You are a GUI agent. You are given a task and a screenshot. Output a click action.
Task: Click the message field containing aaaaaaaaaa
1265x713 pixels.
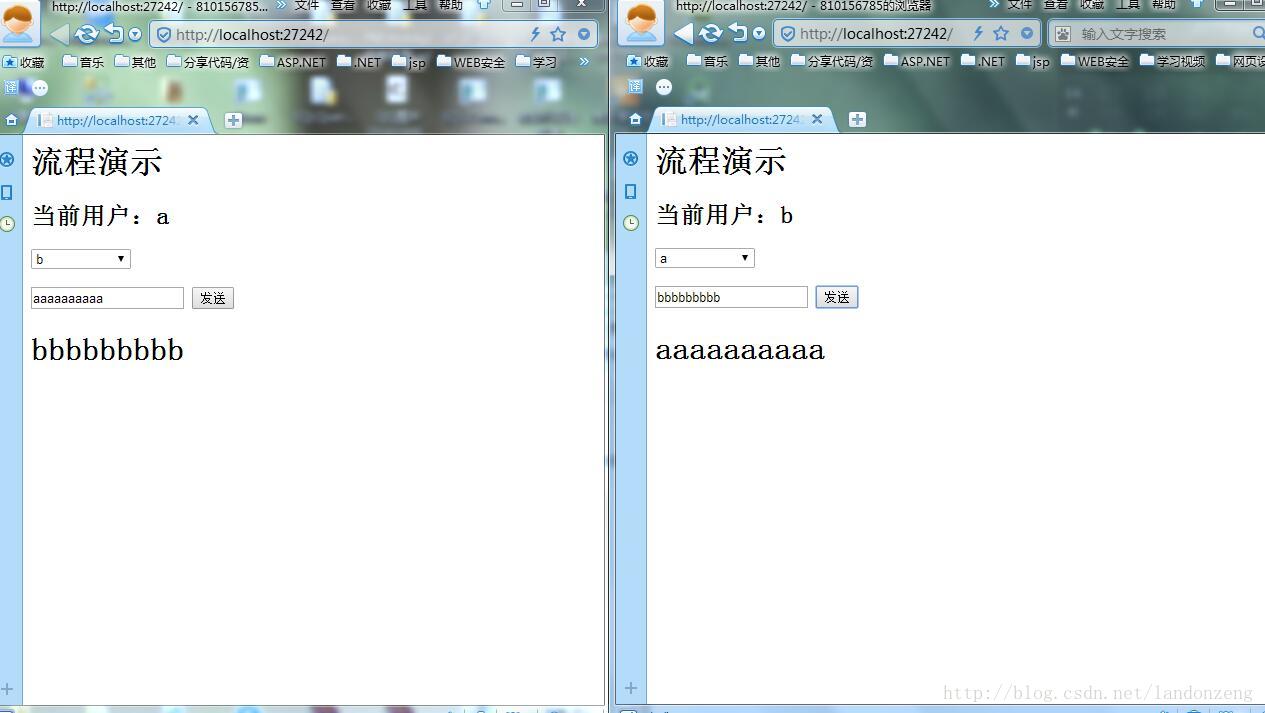click(107, 298)
